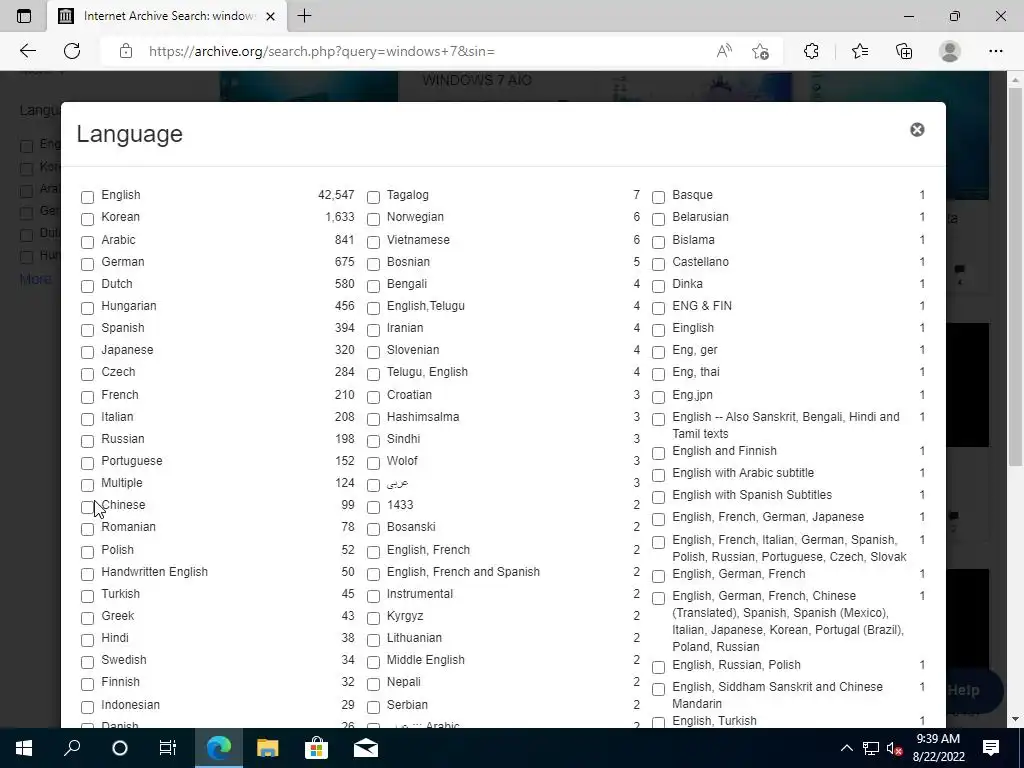The width and height of the screenshot is (1024, 768).
Task: Click the Serbian language label
Action: click(x=407, y=705)
